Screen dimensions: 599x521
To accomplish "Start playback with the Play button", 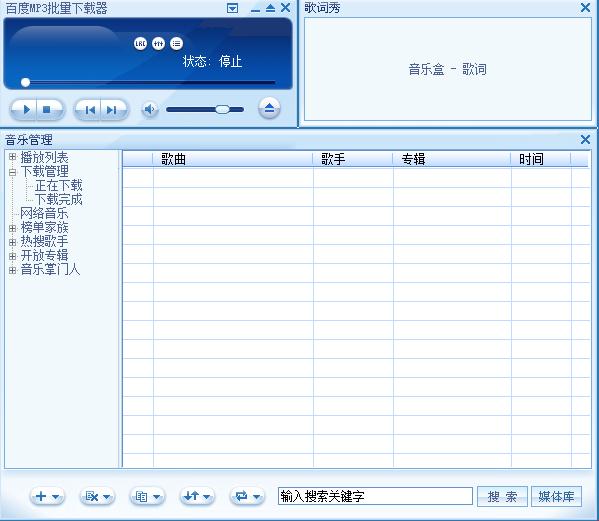I will [x=24, y=110].
